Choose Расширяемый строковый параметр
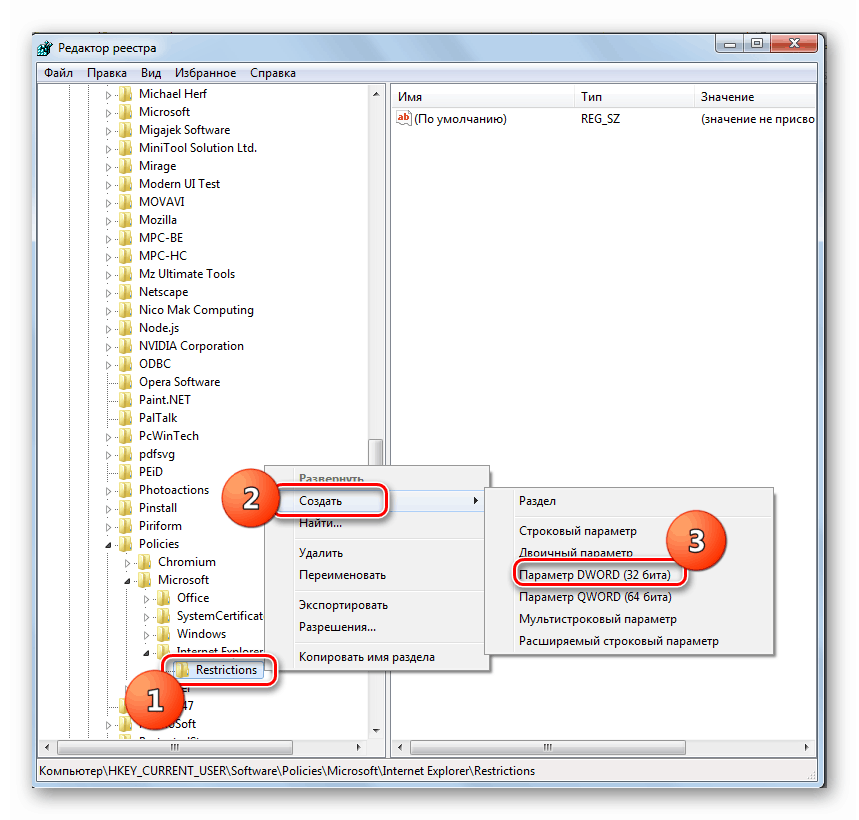Viewport: 859px width, 820px height. click(629, 641)
